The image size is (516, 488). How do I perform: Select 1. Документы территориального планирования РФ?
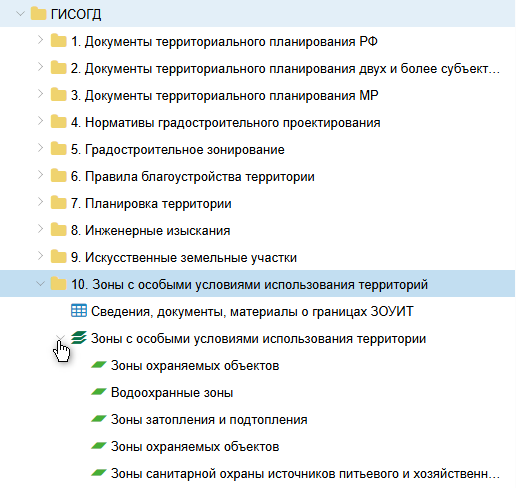click(224, 42)
